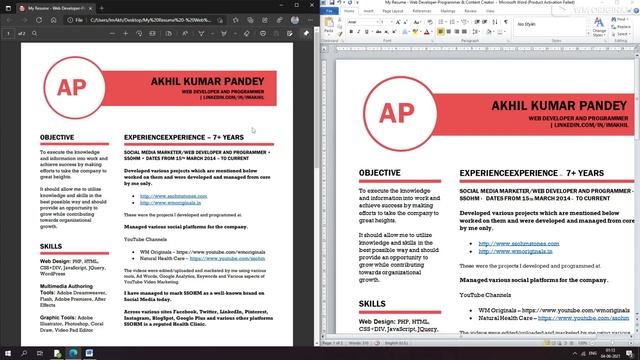Click the Home icon in Edge toolbar
The height and width of the screenshot is (360, 640).
[53, 20]
